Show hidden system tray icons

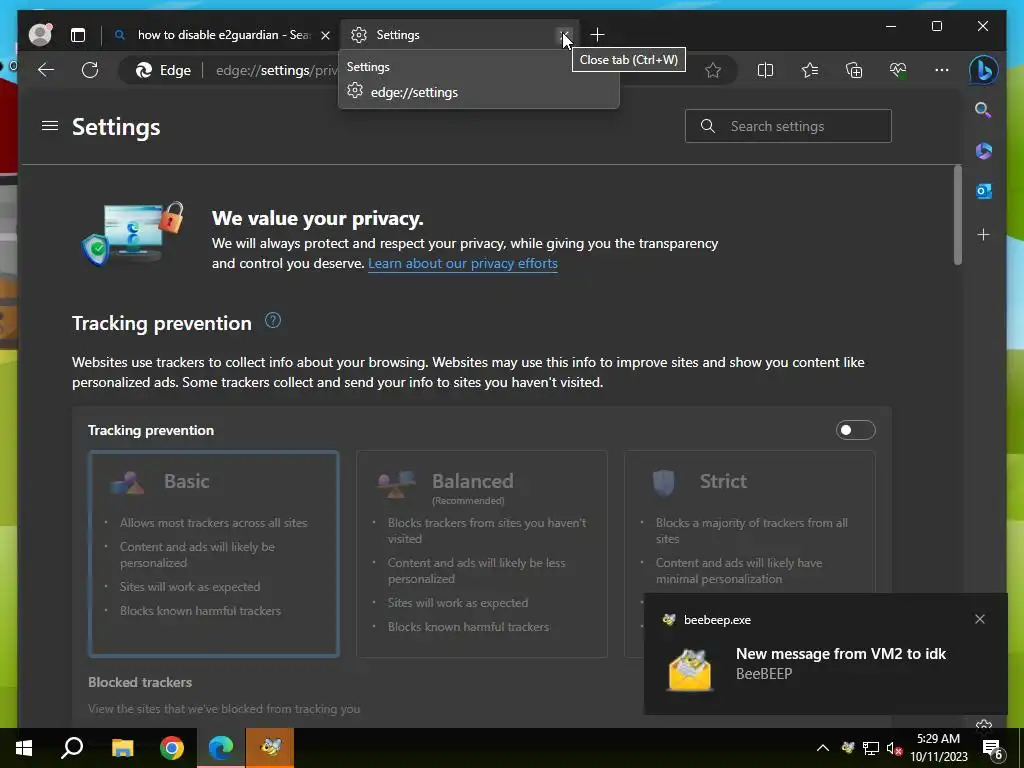(x=823, y=748)
